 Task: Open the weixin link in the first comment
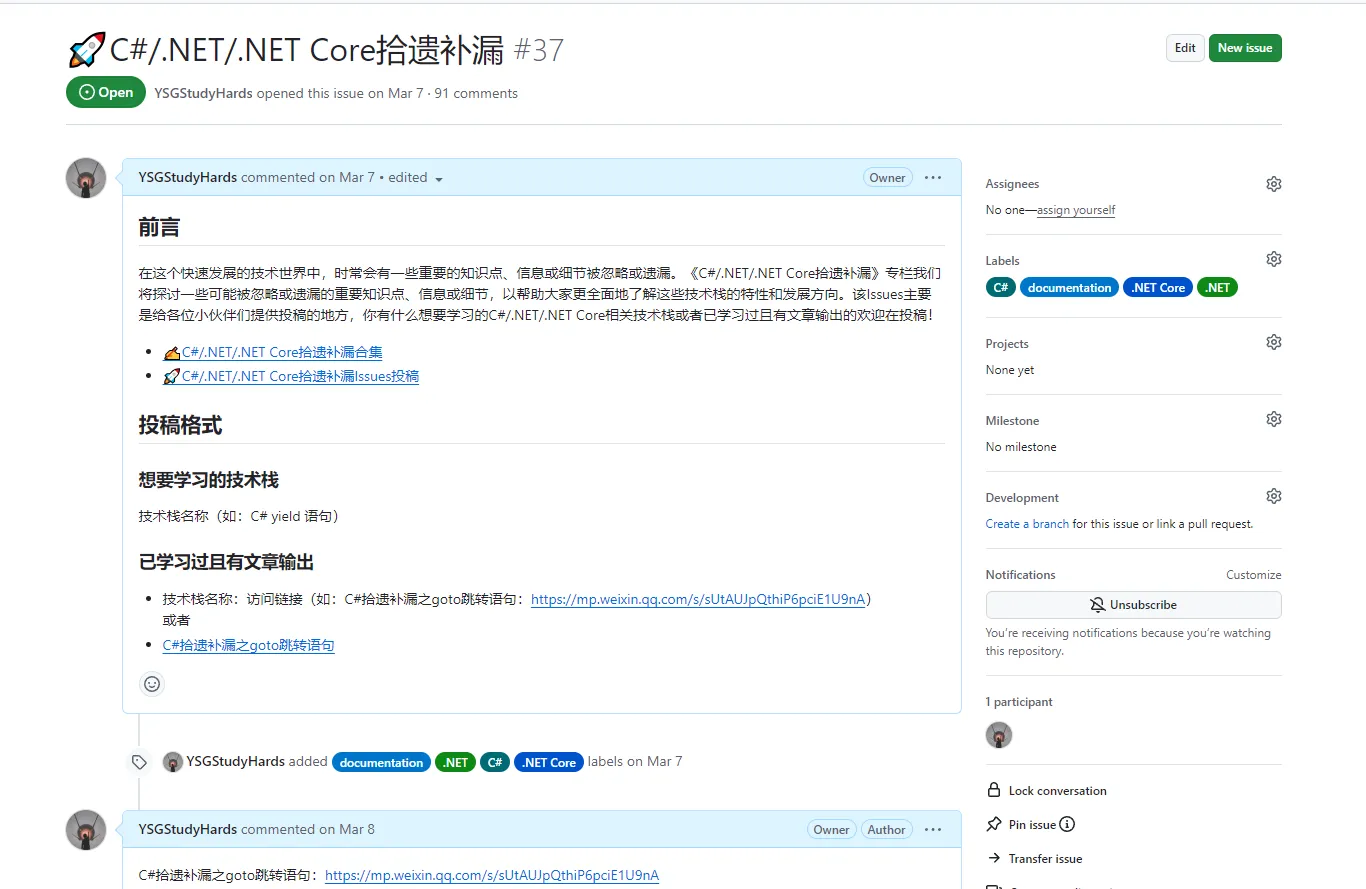tap(698, 600)
